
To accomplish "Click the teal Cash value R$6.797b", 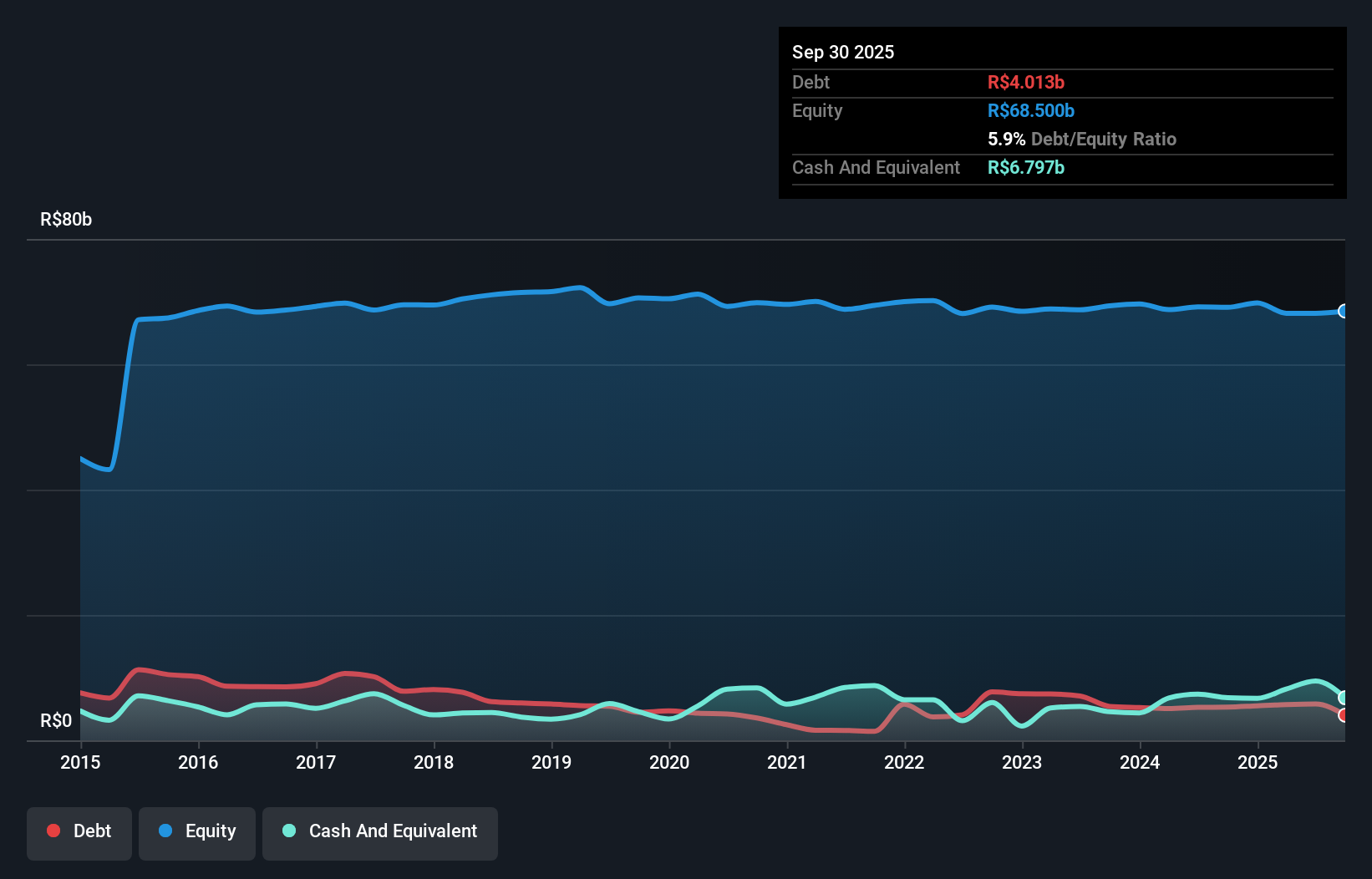I will coord(1026,168).
